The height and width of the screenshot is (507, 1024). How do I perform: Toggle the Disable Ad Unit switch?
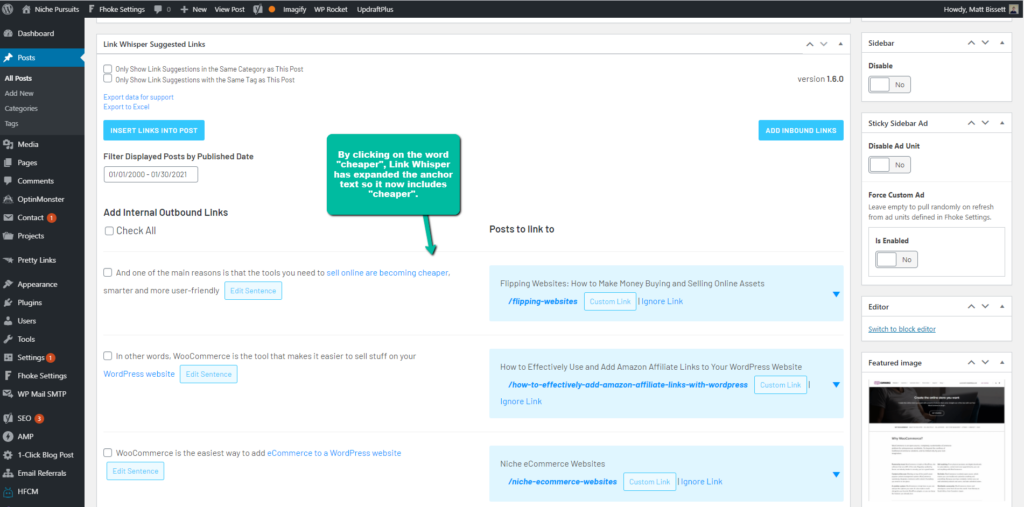click(889, 165)
